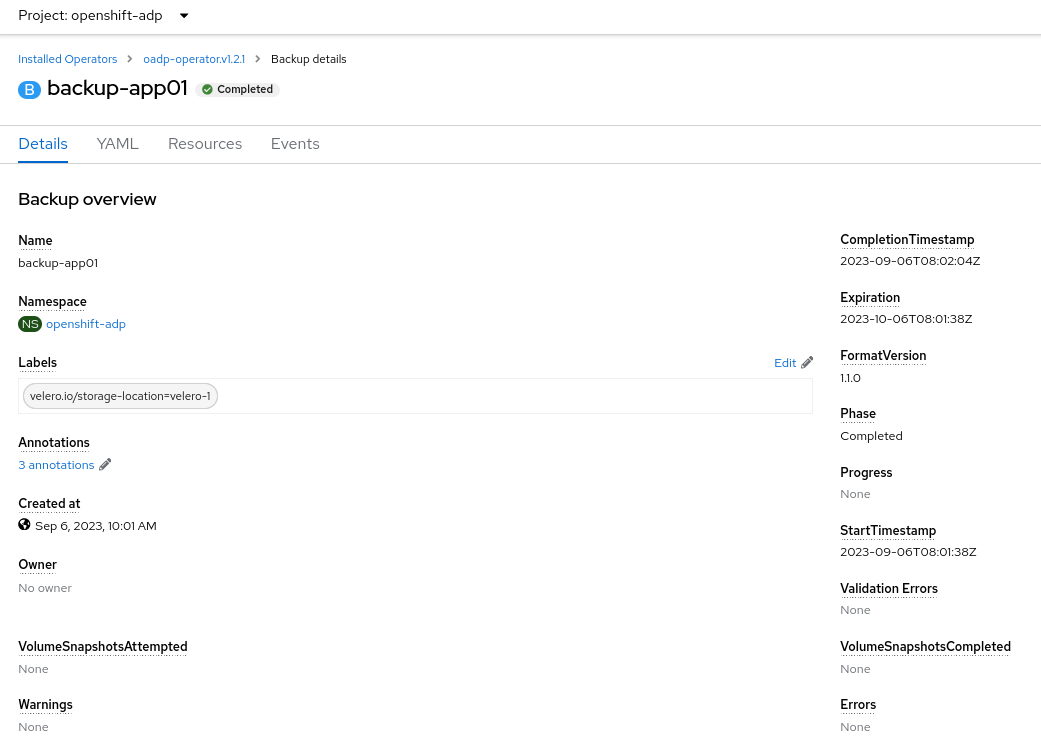Screen dimensions: 1041x746
Task: Click the Phase field label
Action: (x=858, y=414)
